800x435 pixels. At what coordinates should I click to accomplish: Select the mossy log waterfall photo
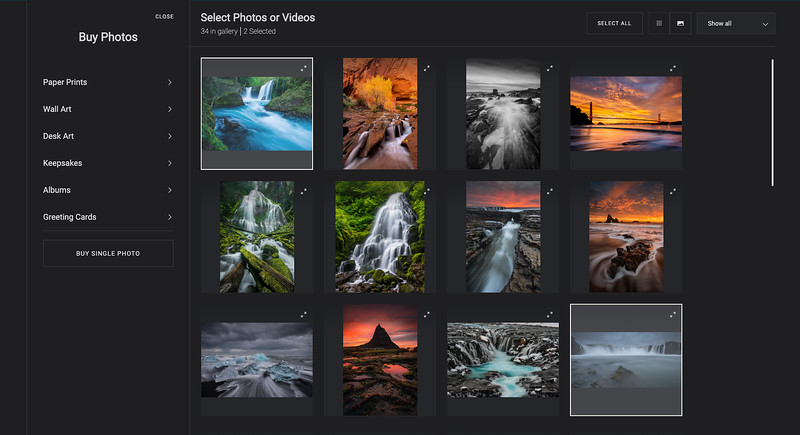click(257, 237)
